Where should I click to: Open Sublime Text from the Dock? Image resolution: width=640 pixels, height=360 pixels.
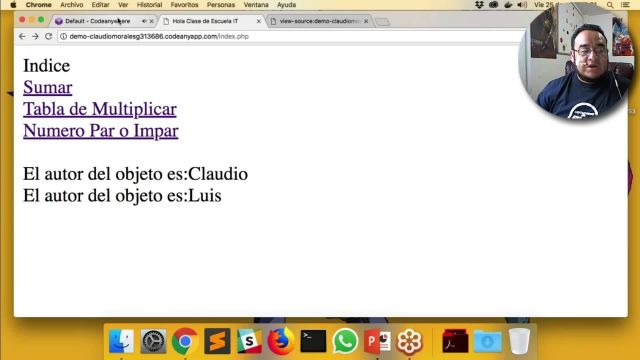pyautogui.click(x=217, y=341)
